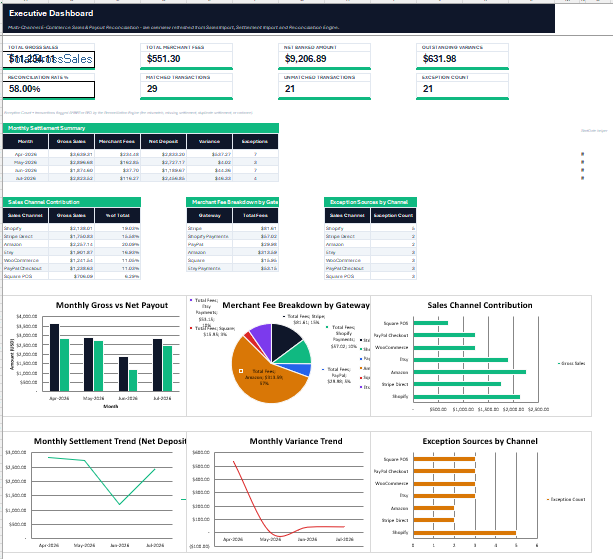Select the green Monthly Settlement Summary header
Viewport: 613px width, 559px height.
pyautogui.click(x=141, y=128)
